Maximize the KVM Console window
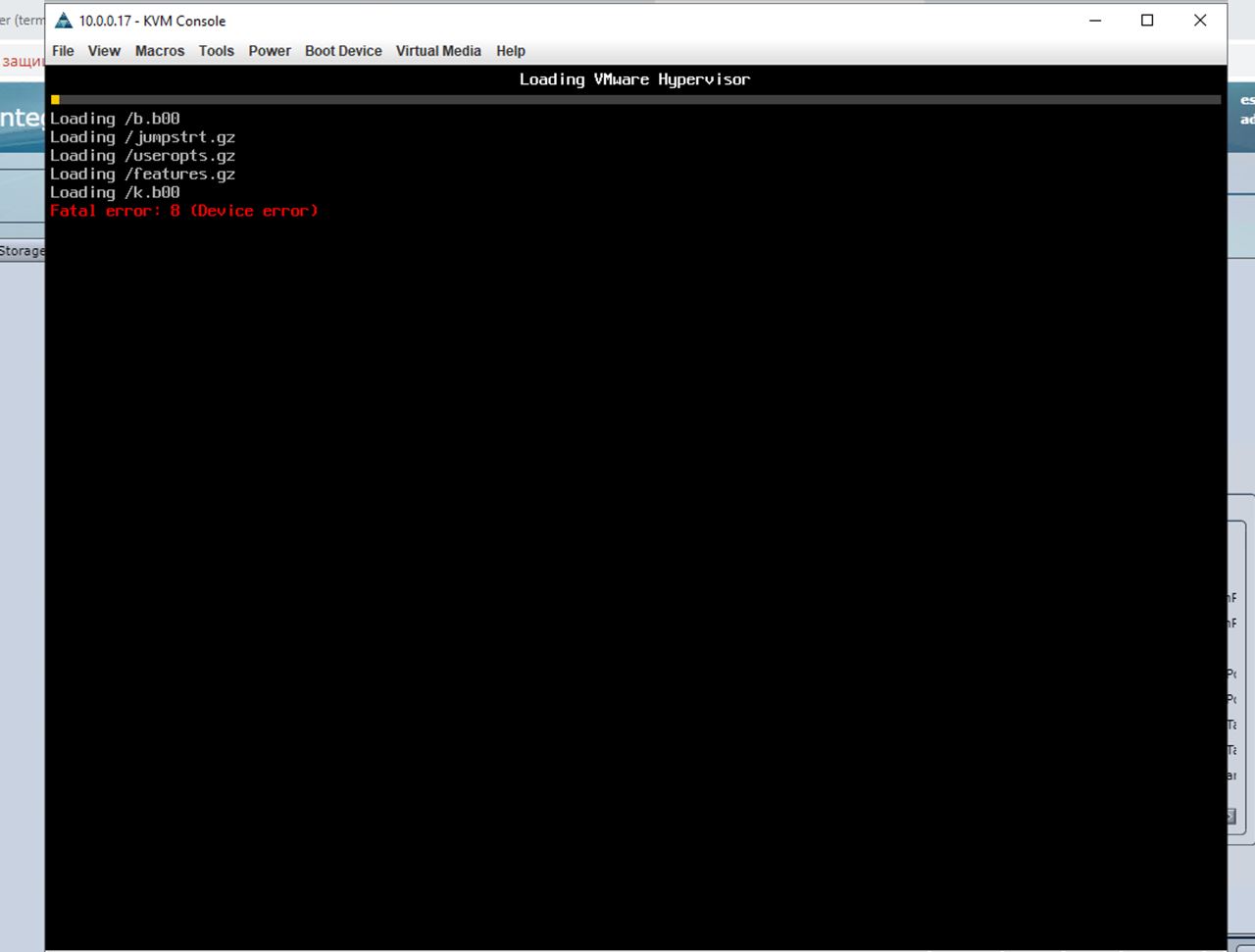Image resolution: width=1255 pixels, height=952 pixels. (x=1147, y=21)
